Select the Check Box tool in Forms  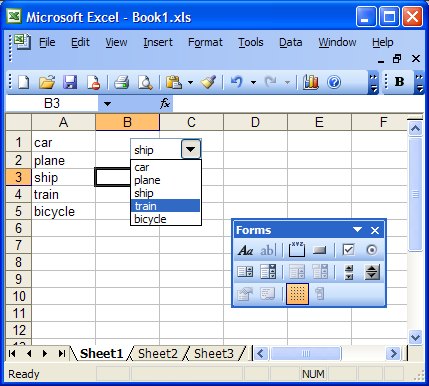tap(349, 250)
